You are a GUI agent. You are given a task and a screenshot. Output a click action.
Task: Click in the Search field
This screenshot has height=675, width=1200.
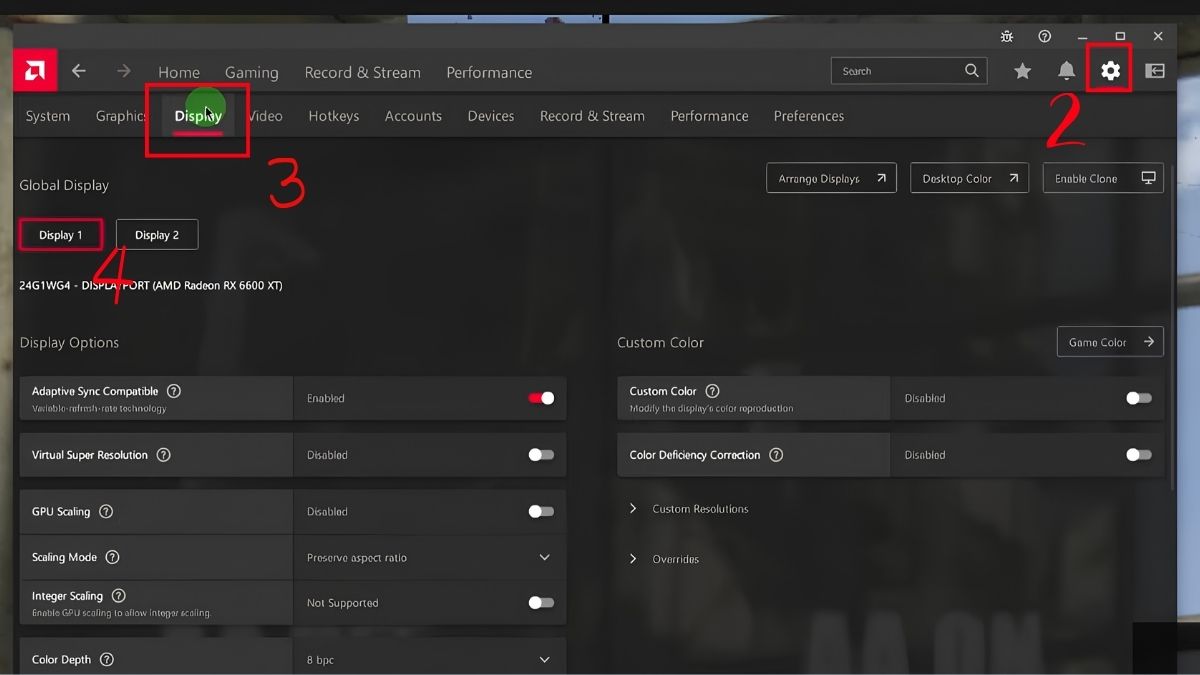[897, 71]
